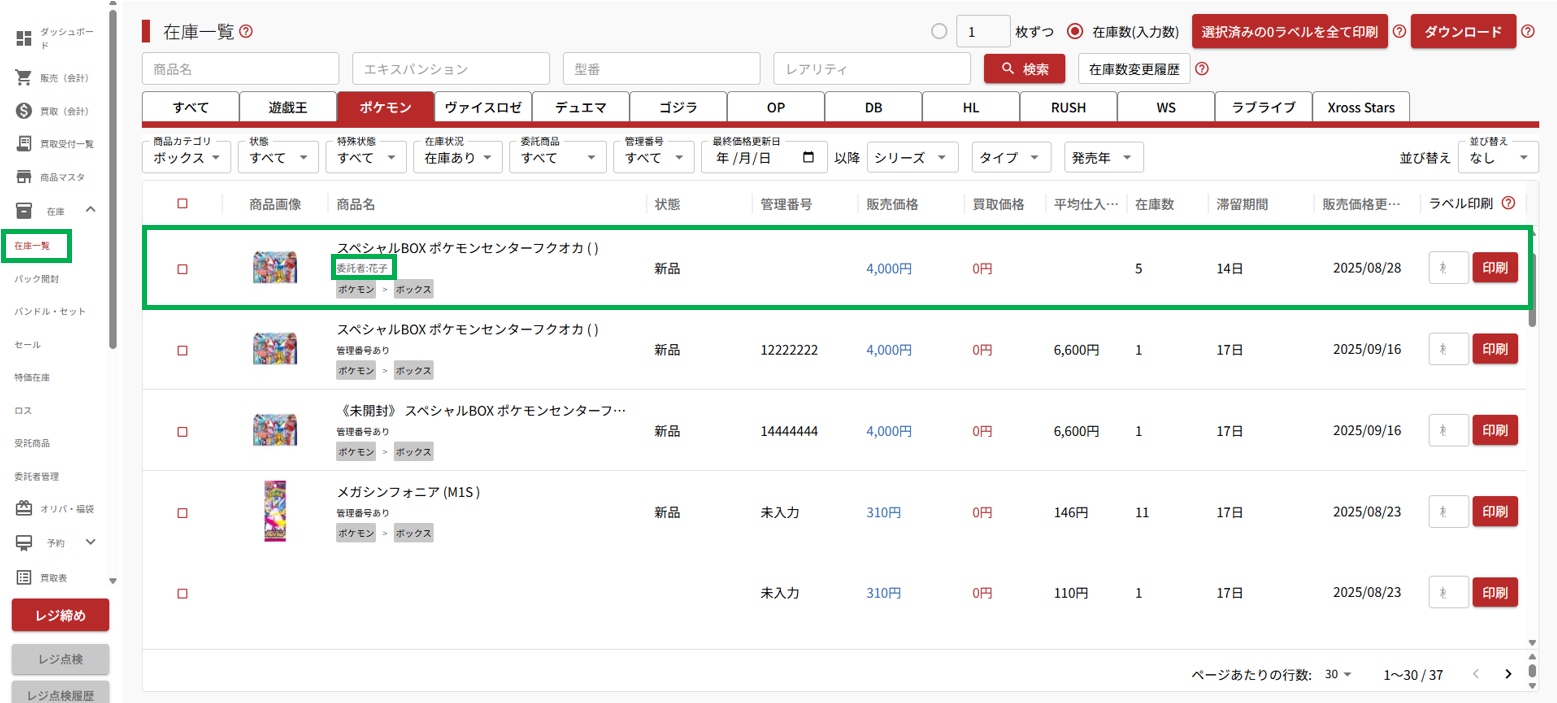Viewport: 1557px width, 703px height.
Task: Open the 商品マスタ store icon
Action: [x=25, y=176]
